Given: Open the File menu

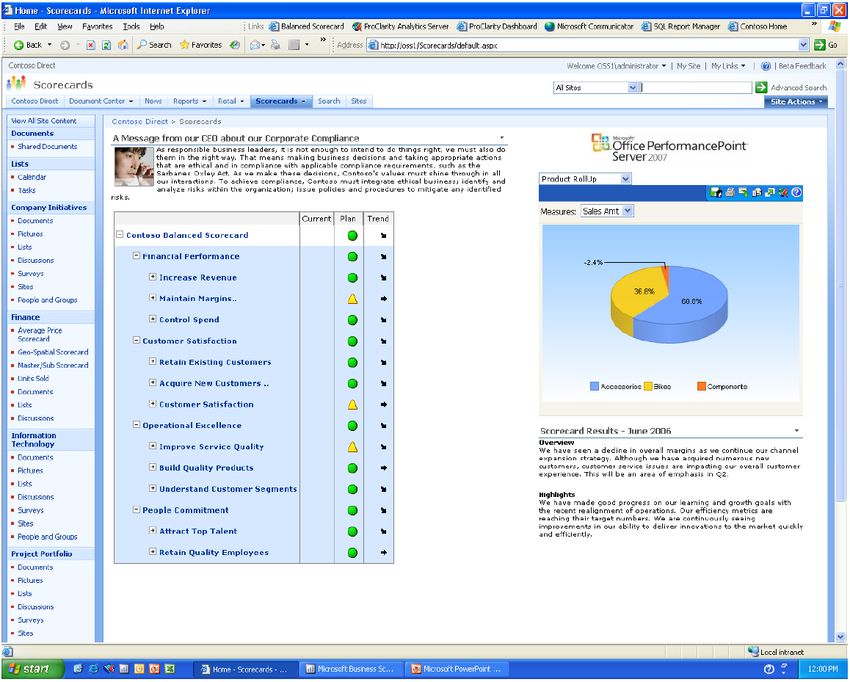Looking at the screenshot, I should 19,26.
